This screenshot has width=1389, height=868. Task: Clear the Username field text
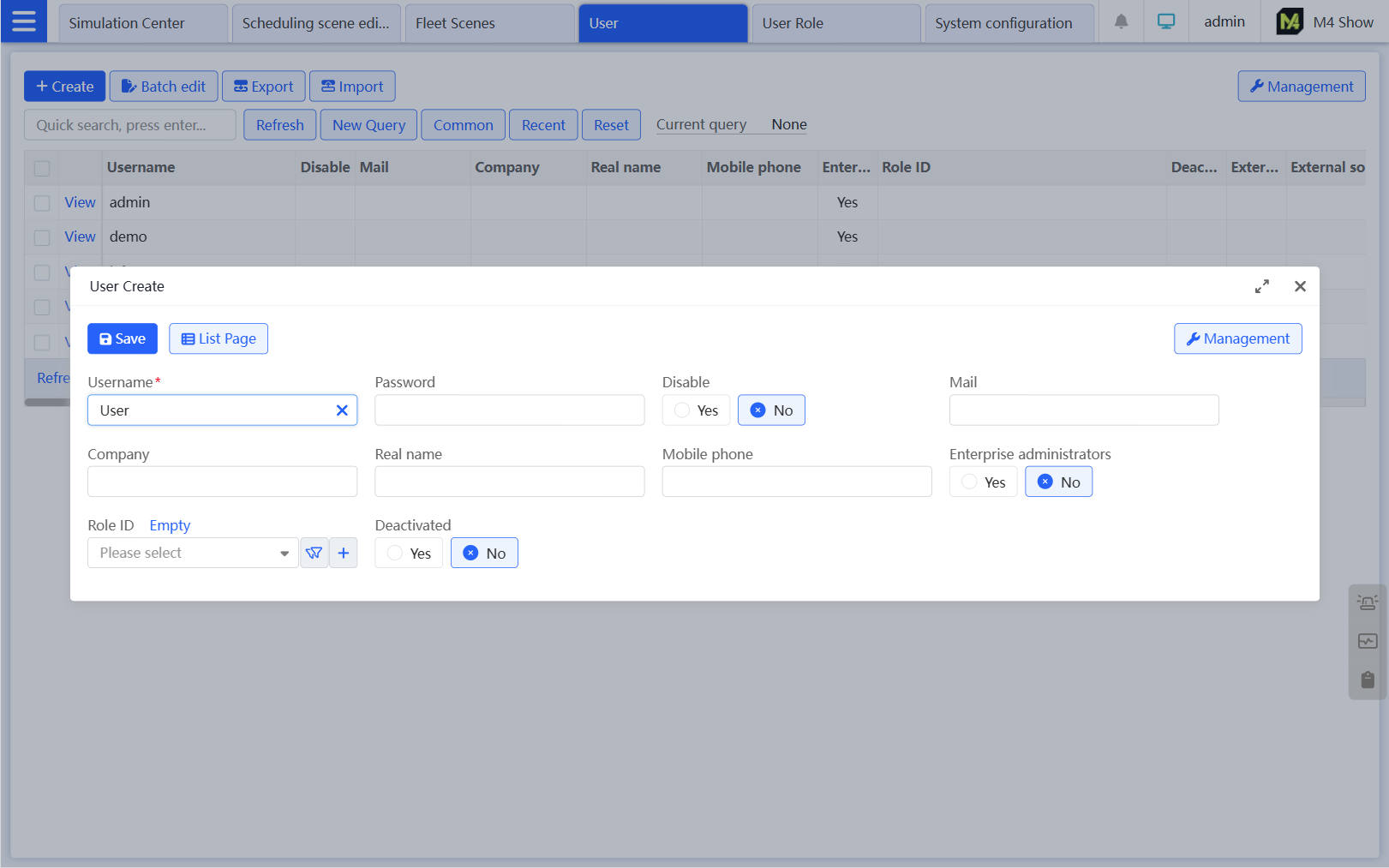pos(342,410)
